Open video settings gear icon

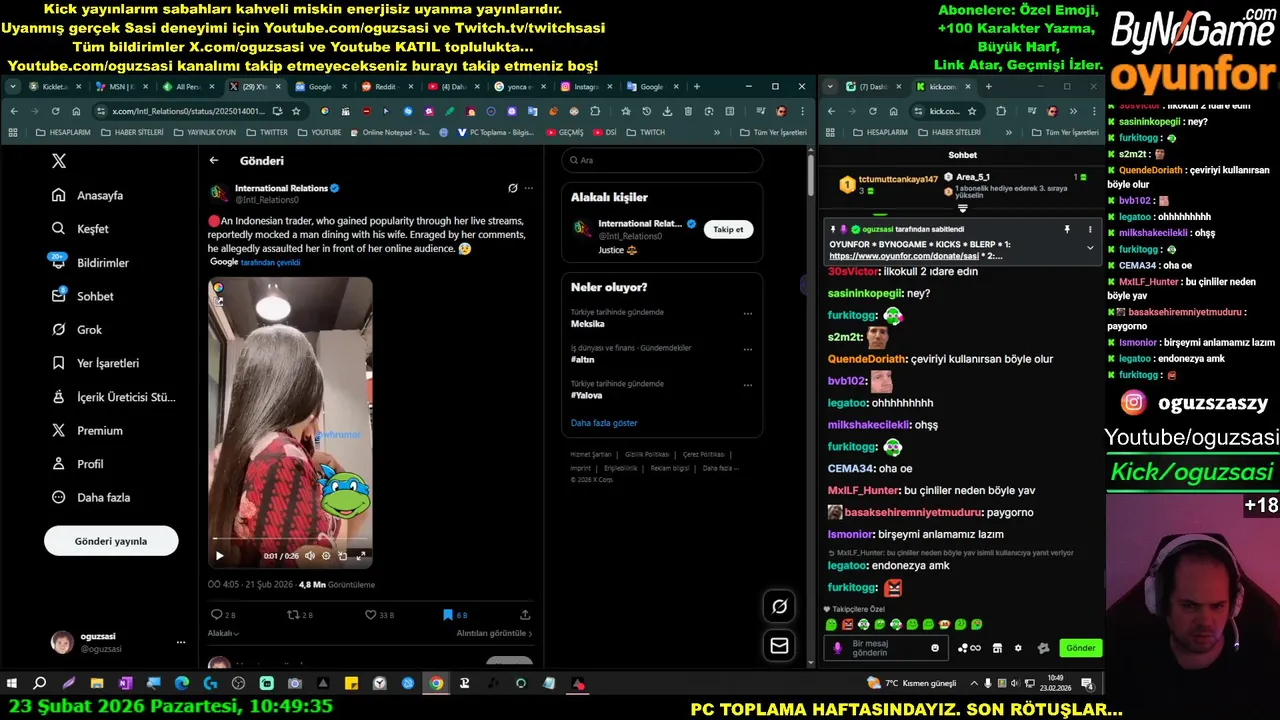coord(326,555)
